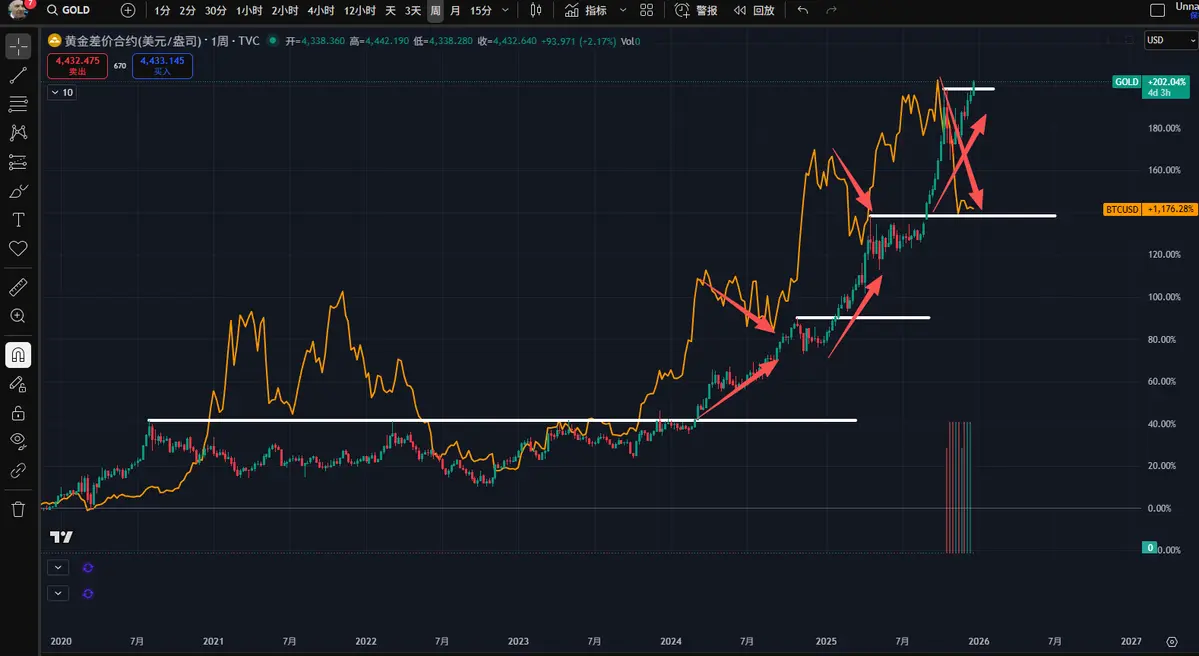Add symbol with the plus compare button
This screenshot has height=656, width=1199.
[x=128, y=10]
